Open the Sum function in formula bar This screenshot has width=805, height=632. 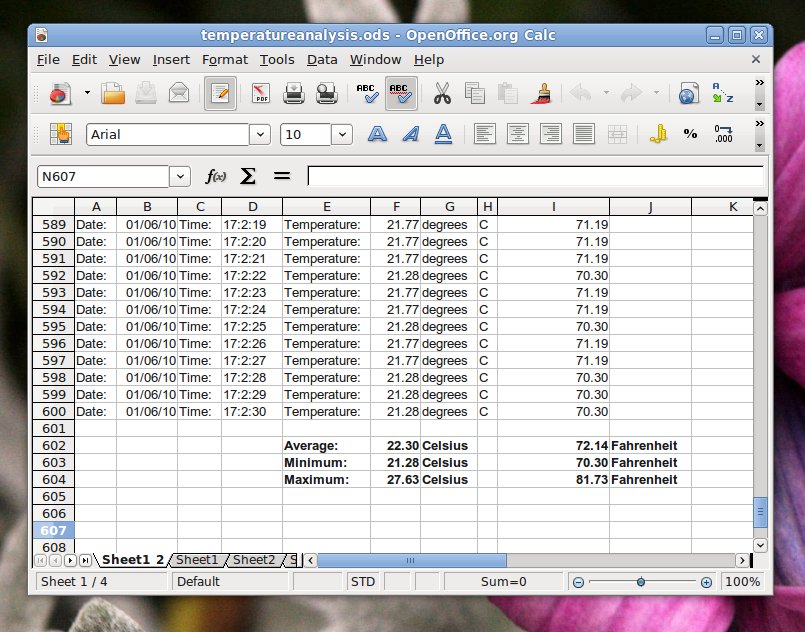tap(246, 175)
